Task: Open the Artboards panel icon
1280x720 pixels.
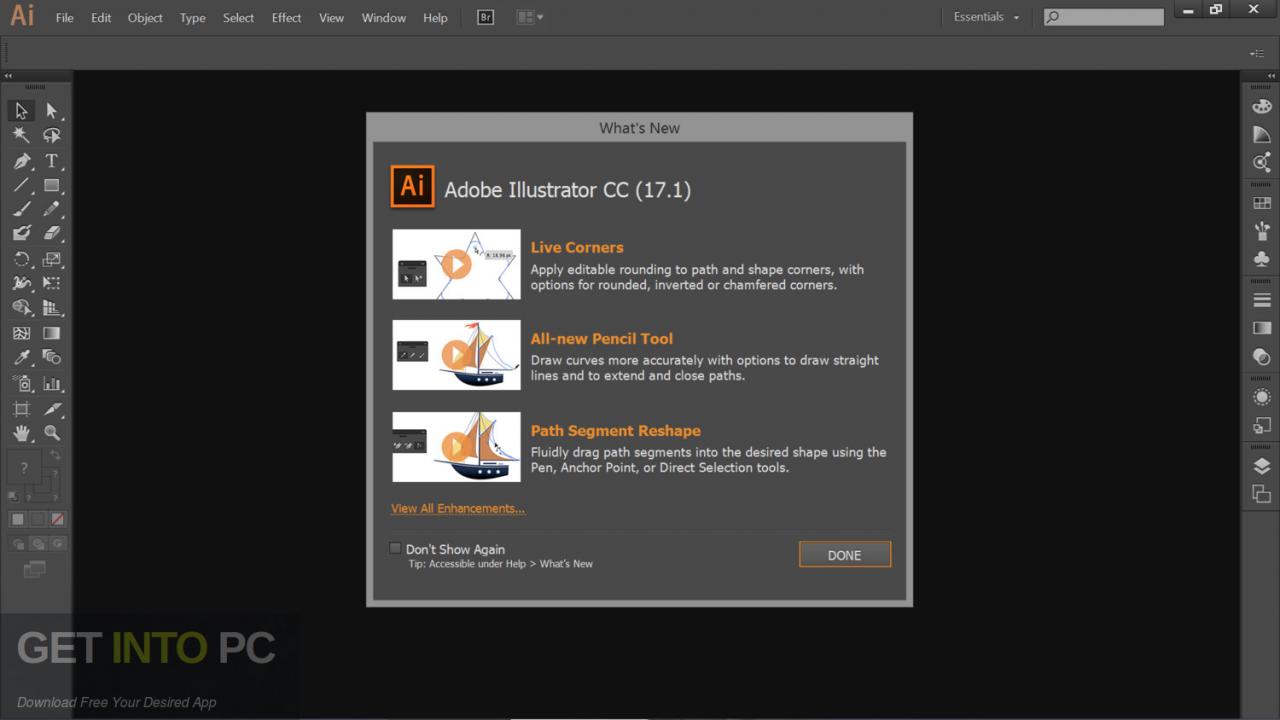Action: pyautogui.click(x=1262, y=494)
